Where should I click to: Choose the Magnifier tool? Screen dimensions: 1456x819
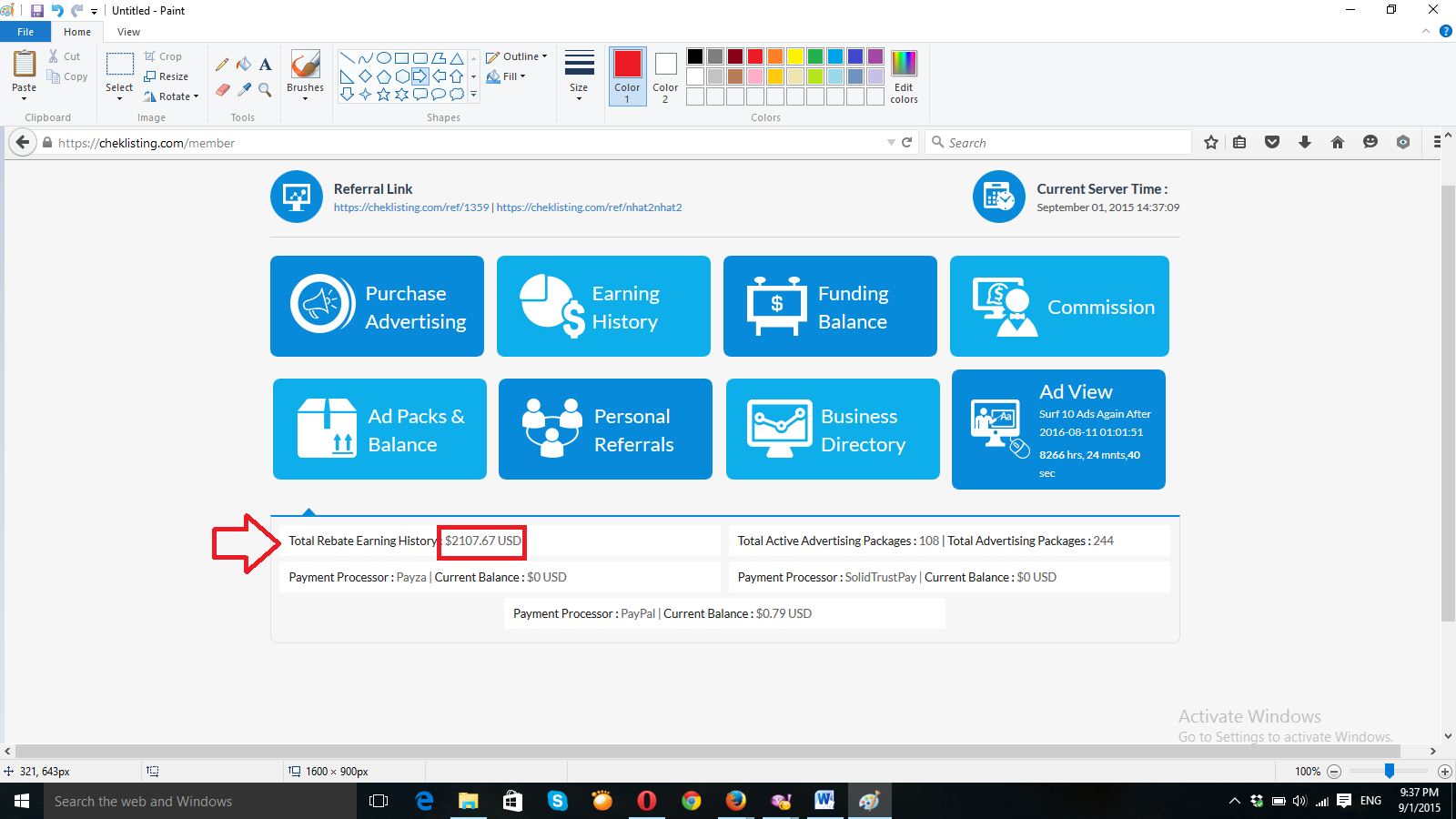[x=266, y=89]
